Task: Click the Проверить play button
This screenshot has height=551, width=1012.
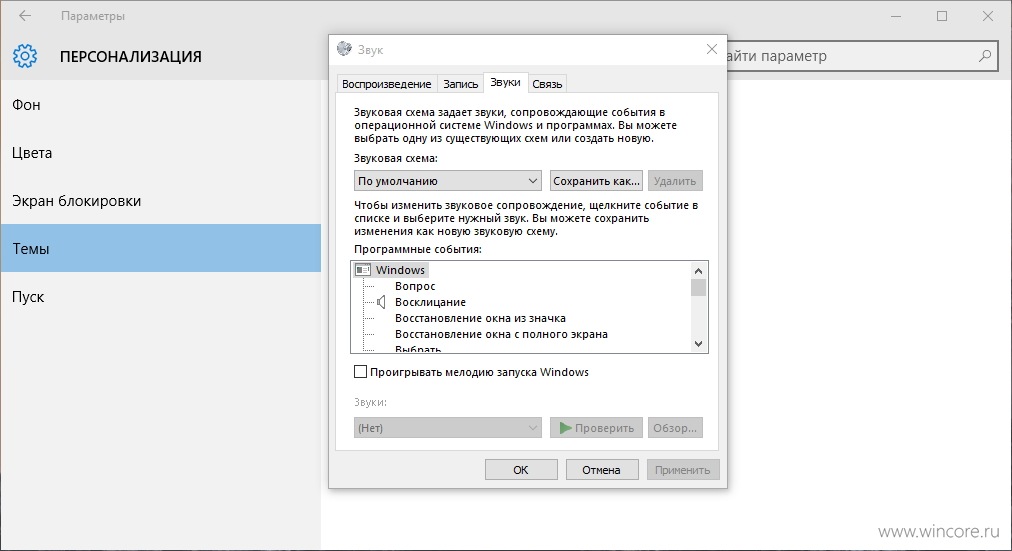Action: (x=596, y=428)
